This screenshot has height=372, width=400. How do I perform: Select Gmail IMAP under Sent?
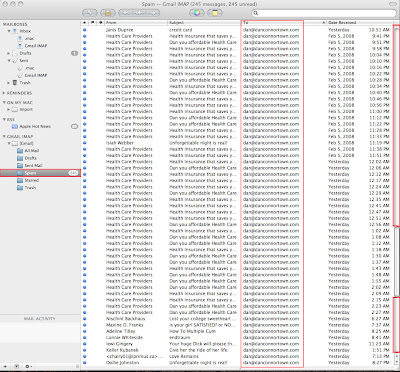(40, 75)
